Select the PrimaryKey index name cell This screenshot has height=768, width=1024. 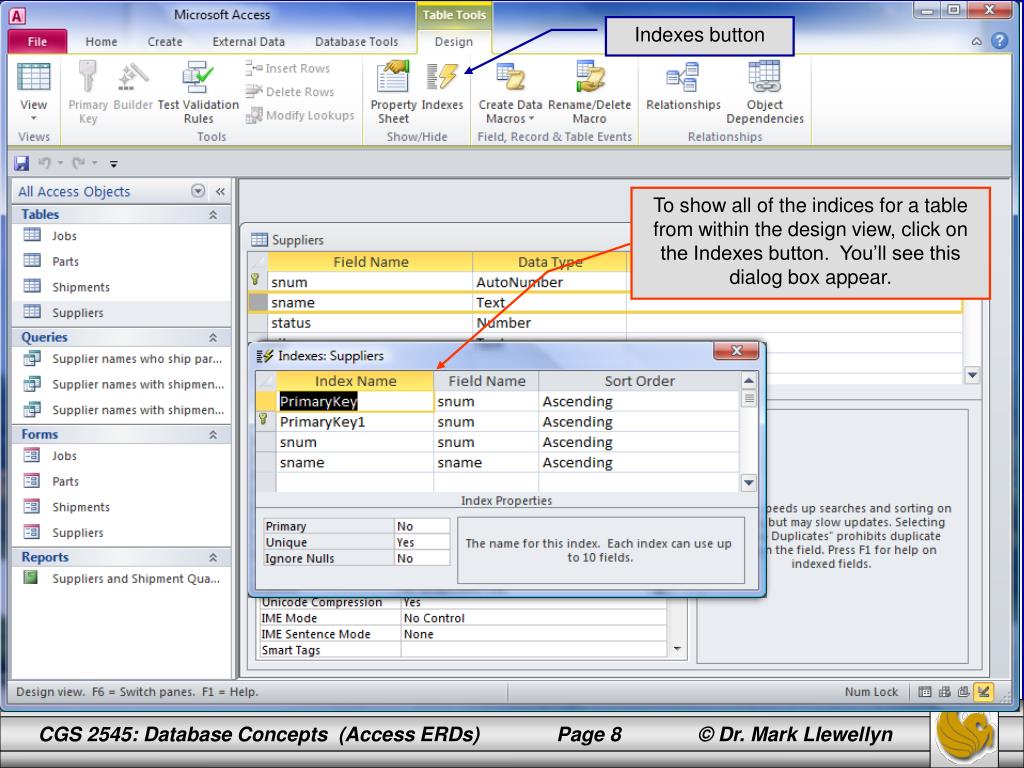click(355, 402)
